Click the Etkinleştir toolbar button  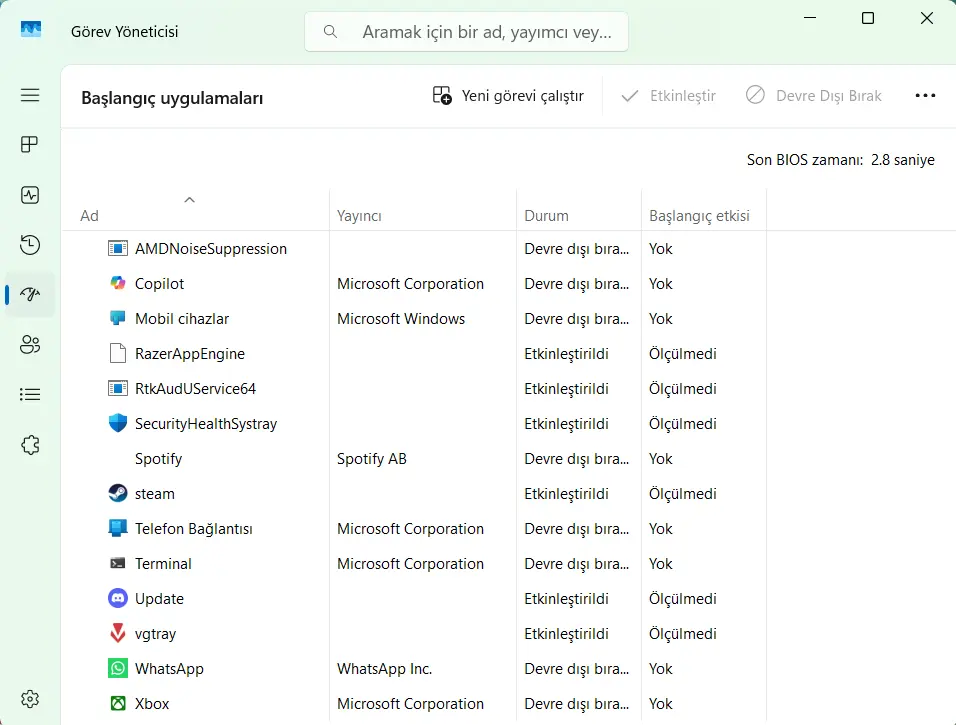(x=668, y=96)
